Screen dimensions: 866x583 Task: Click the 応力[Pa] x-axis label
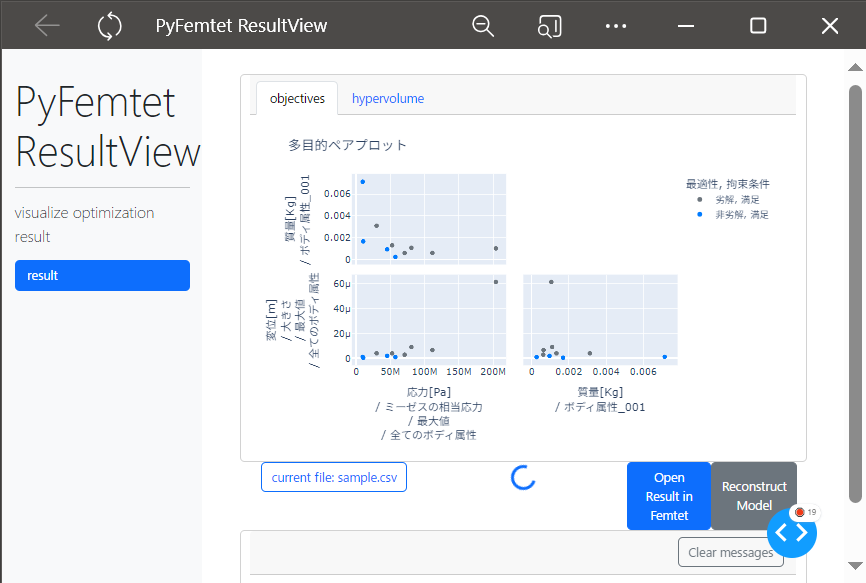[x=429, y=392]
